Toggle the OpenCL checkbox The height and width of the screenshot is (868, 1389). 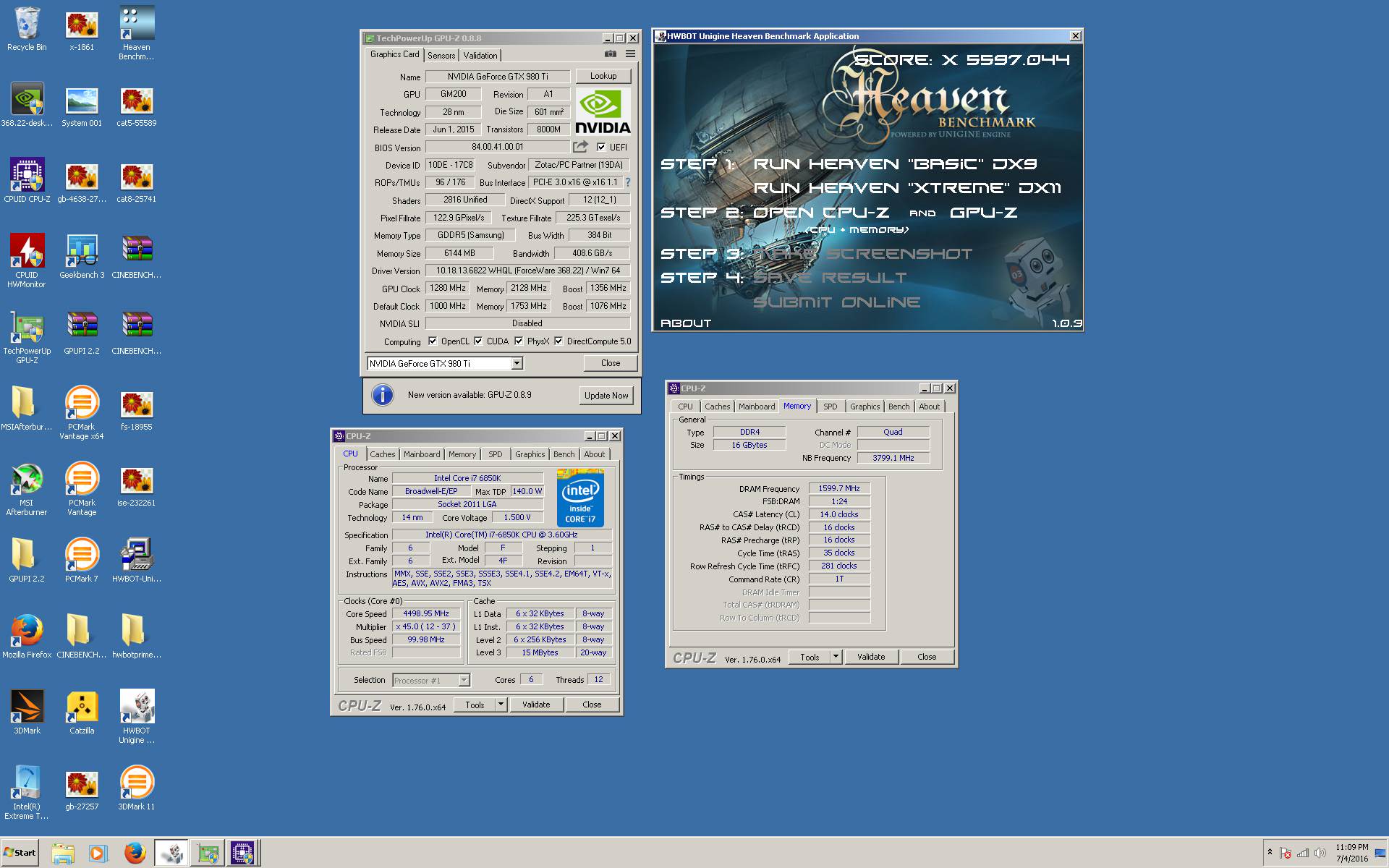(433, 341)
